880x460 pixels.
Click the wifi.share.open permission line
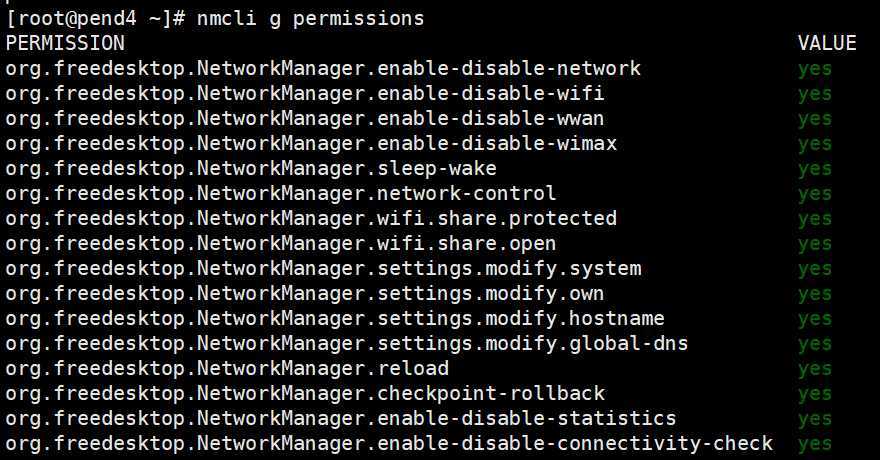point(281,244)
